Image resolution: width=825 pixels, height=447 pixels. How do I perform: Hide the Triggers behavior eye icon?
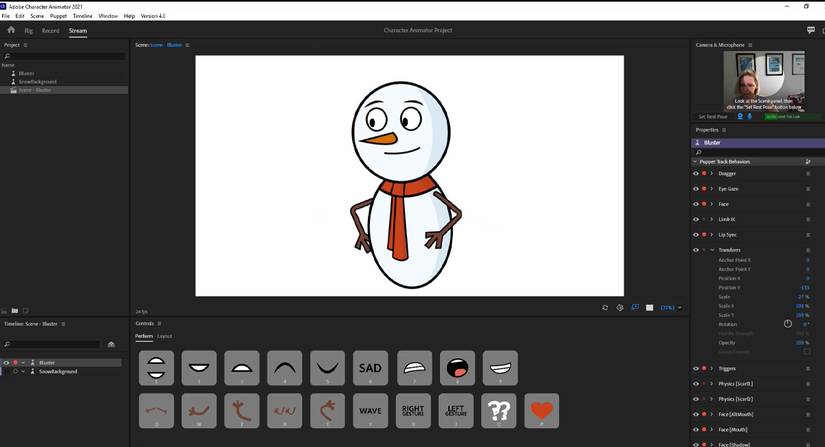pyautogui.click(x=696, y=369)
